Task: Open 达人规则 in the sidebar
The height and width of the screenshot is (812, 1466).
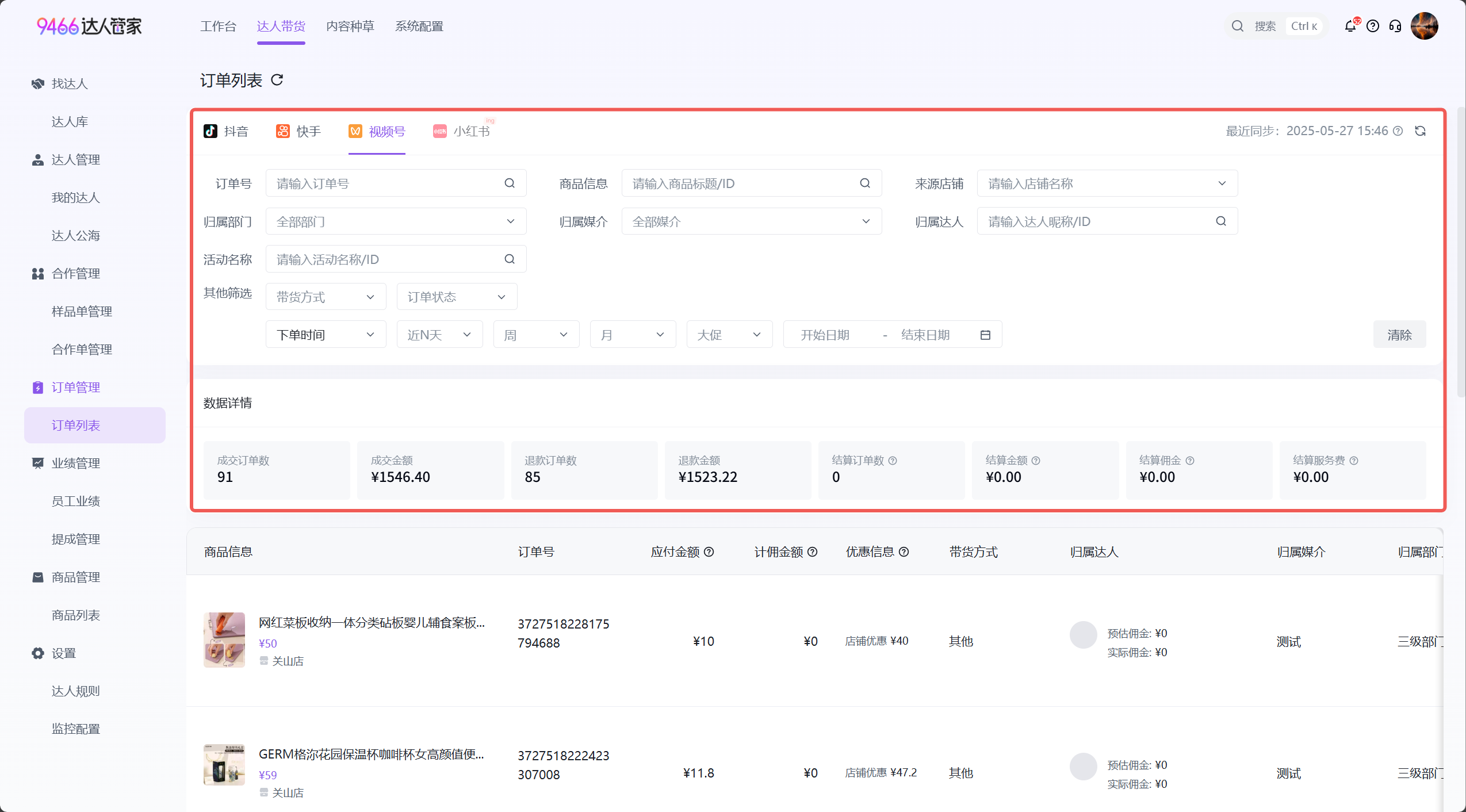Action: (x=76, y=691)
